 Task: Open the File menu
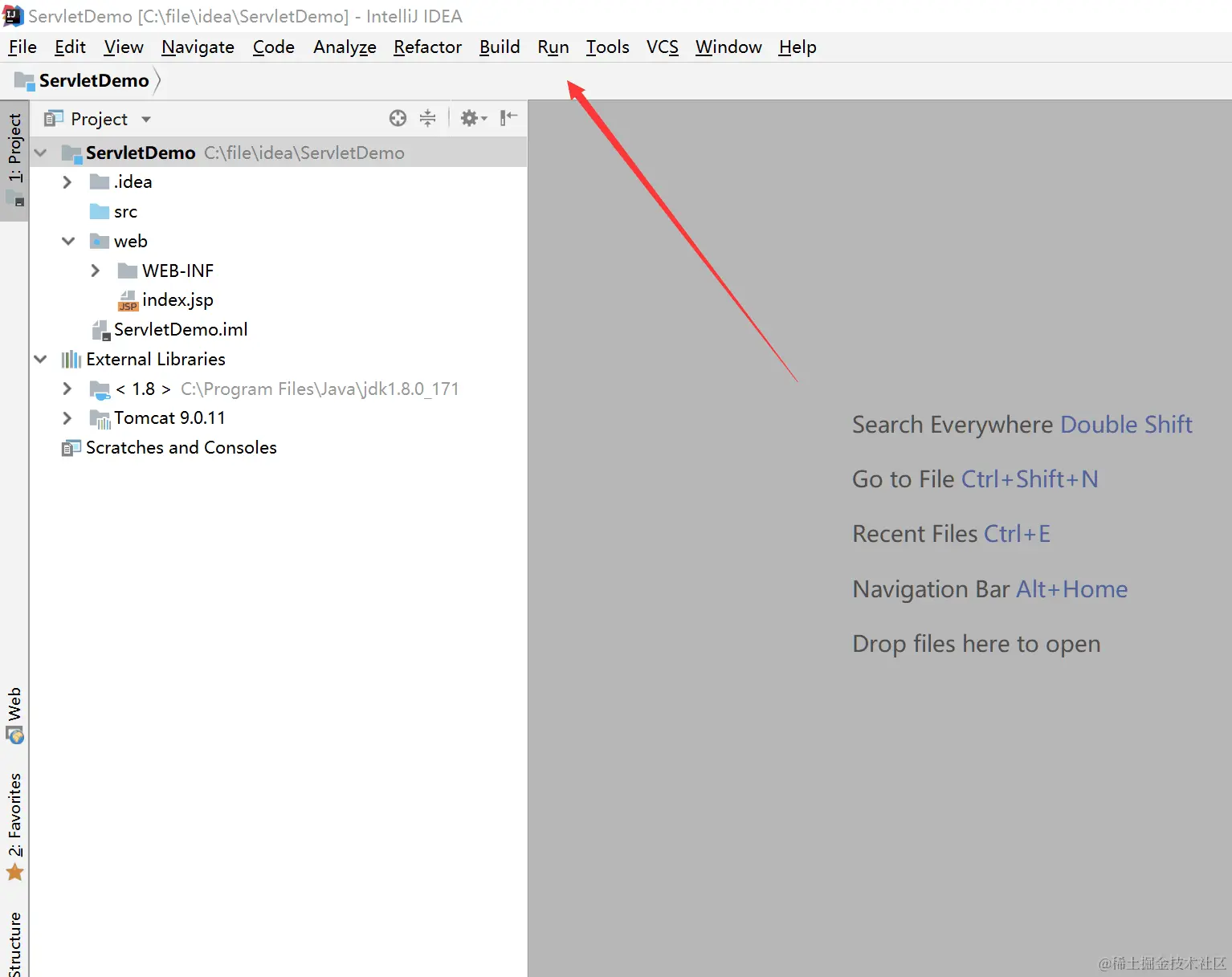pyautogui.click(x=22, y=47)
